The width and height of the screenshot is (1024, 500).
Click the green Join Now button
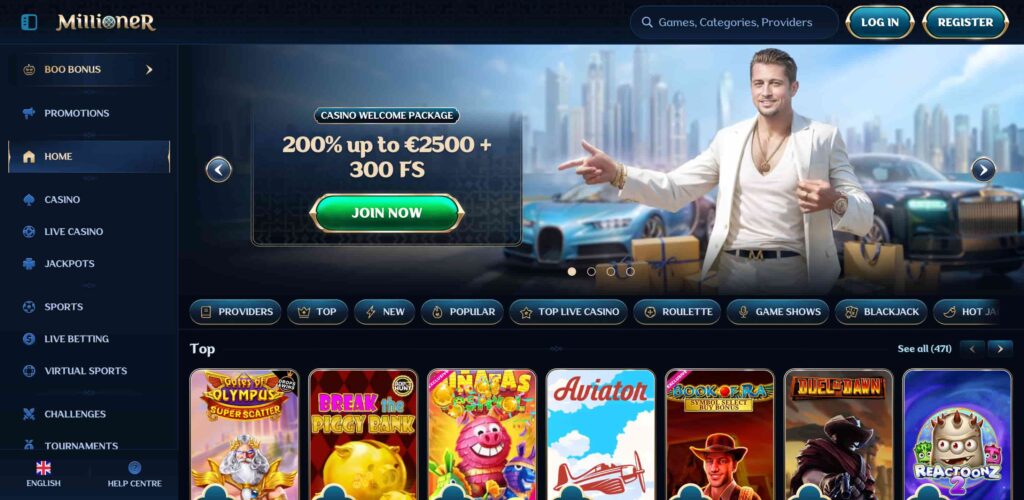pyautogui.click(x=387, y=213)
